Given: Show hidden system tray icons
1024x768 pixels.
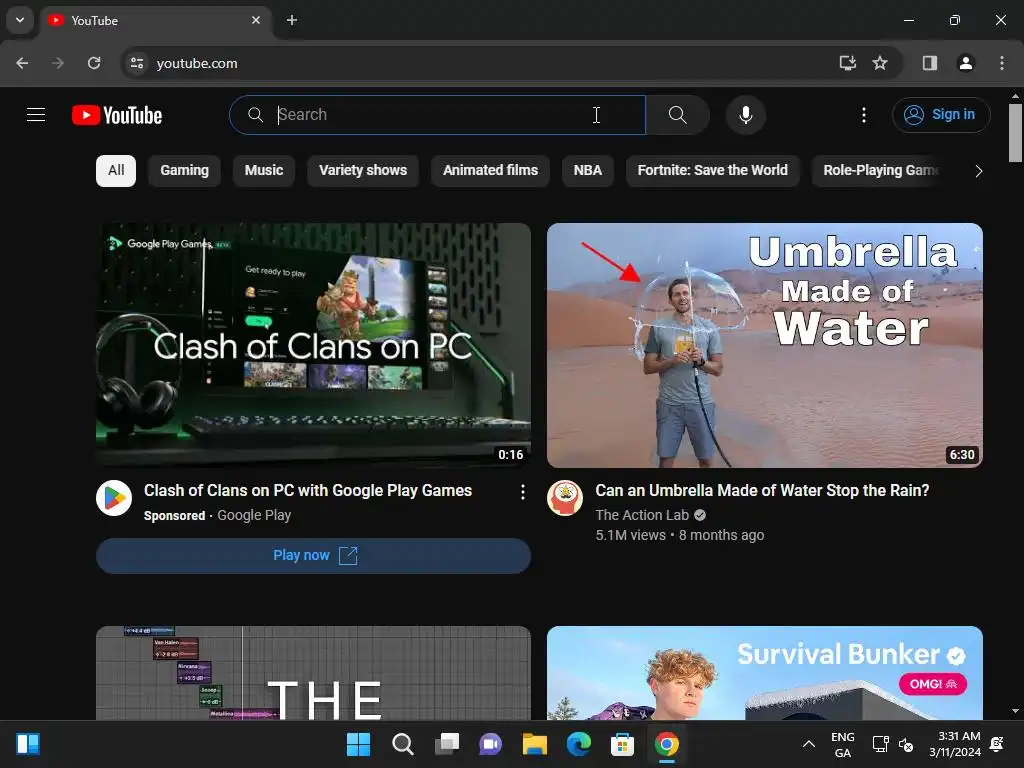Looking at the screenshot, I should [x=808, y=744].
